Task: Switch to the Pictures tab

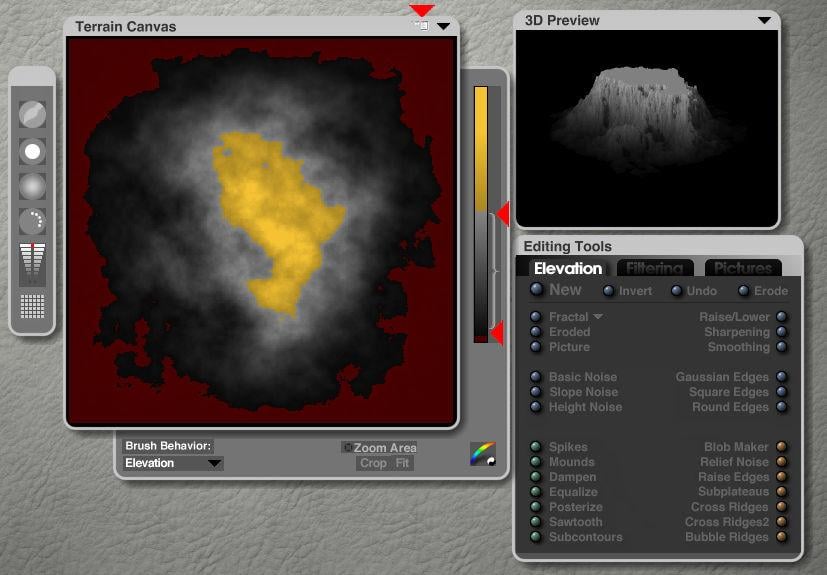Action: [743, 268]
